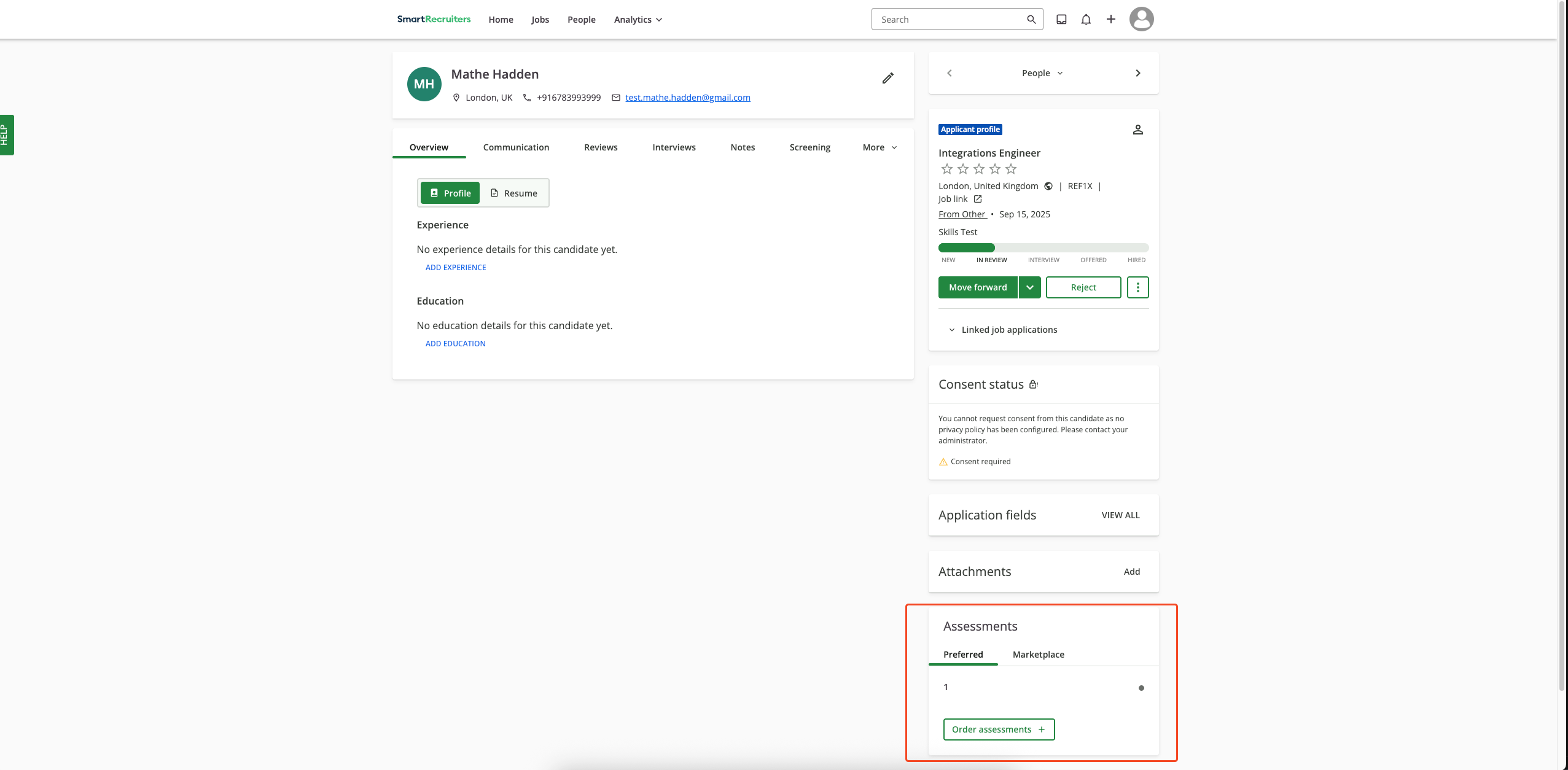Screen dimensions: 1568x770
Task: Open the profile avatar menu
Action: [x=1141, y=19]
